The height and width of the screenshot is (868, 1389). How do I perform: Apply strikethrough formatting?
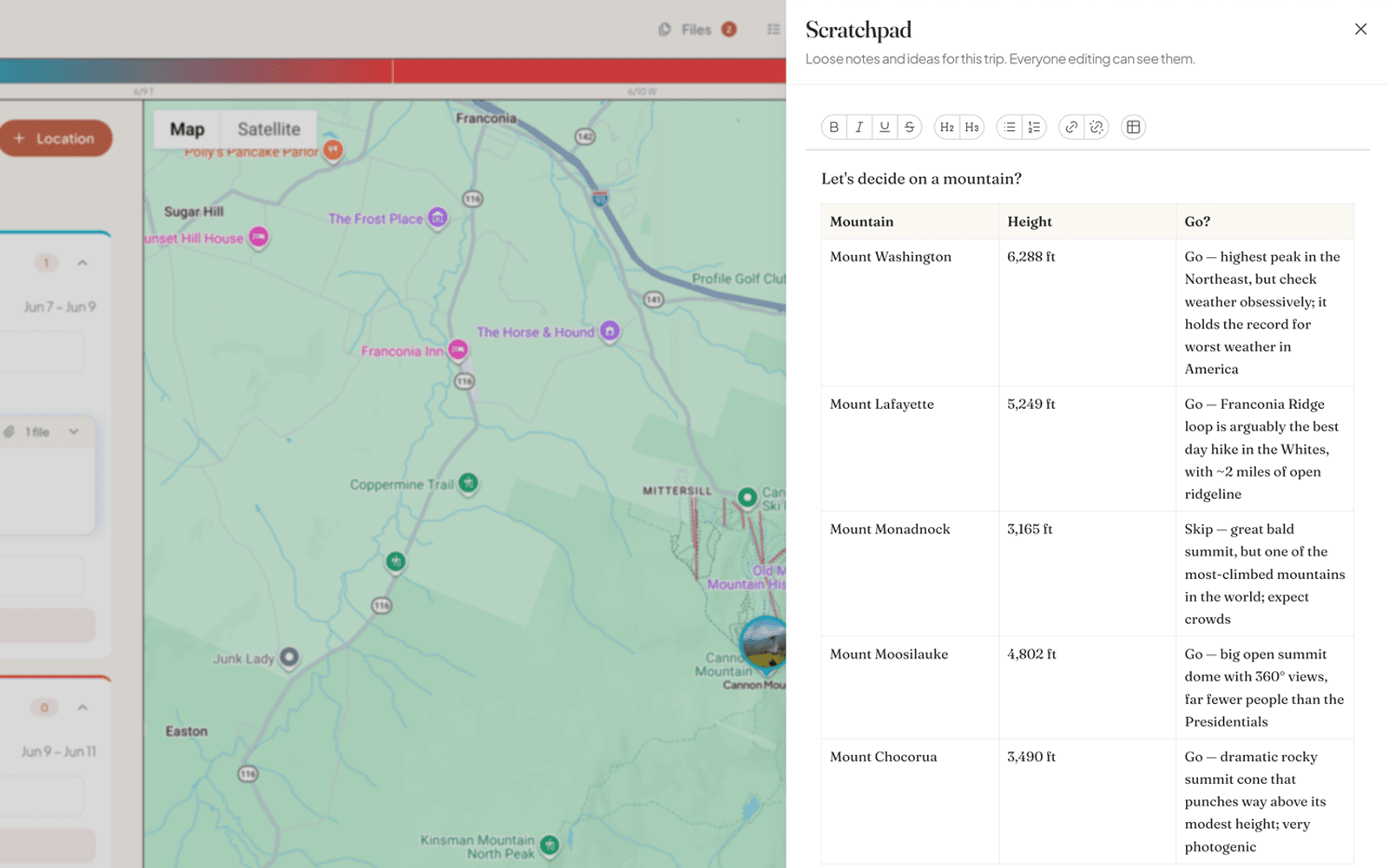click(910, 128)
